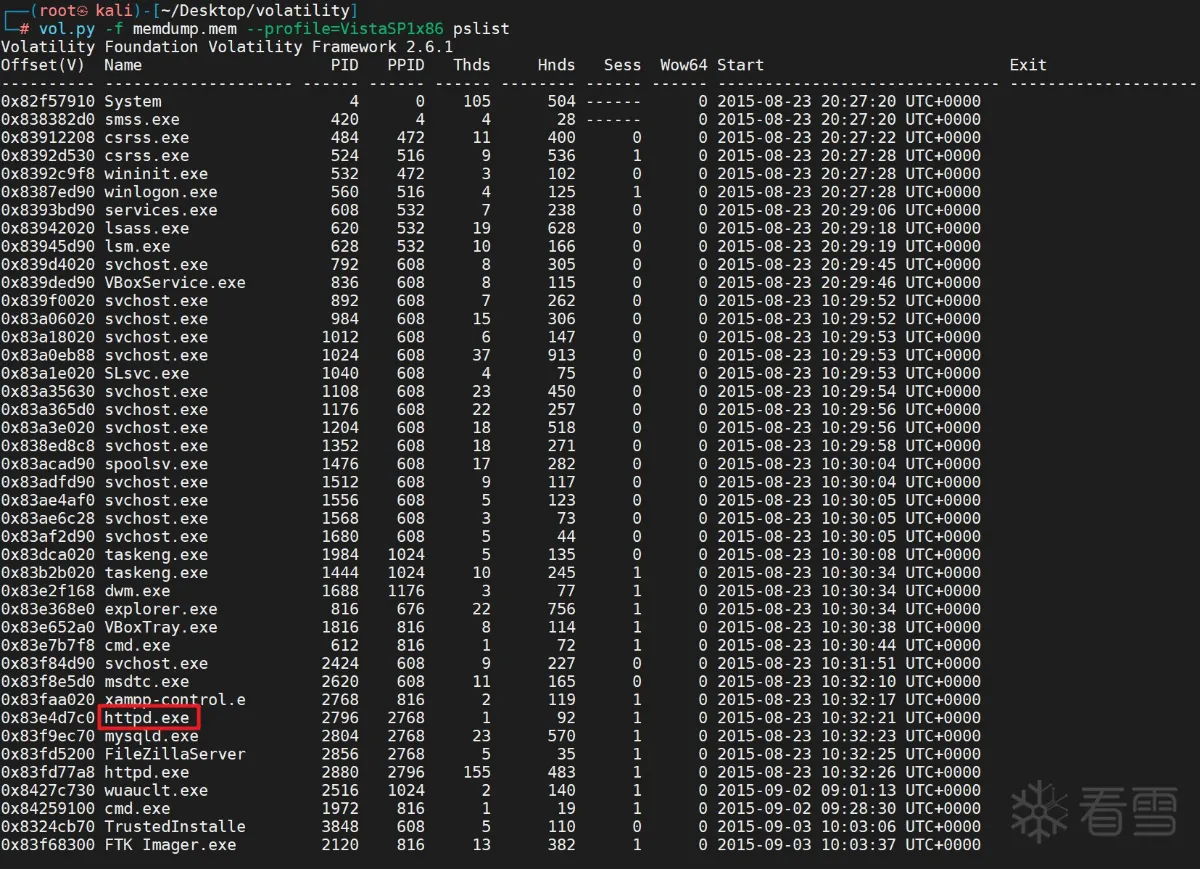Click the Start column header

click(x=740, y=65)
